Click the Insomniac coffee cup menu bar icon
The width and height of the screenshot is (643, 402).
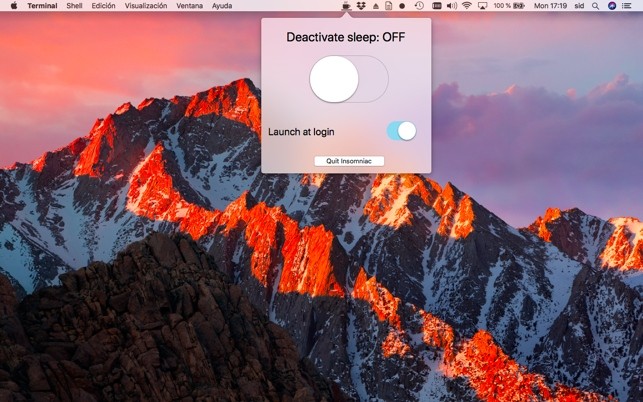click(347, 6)
